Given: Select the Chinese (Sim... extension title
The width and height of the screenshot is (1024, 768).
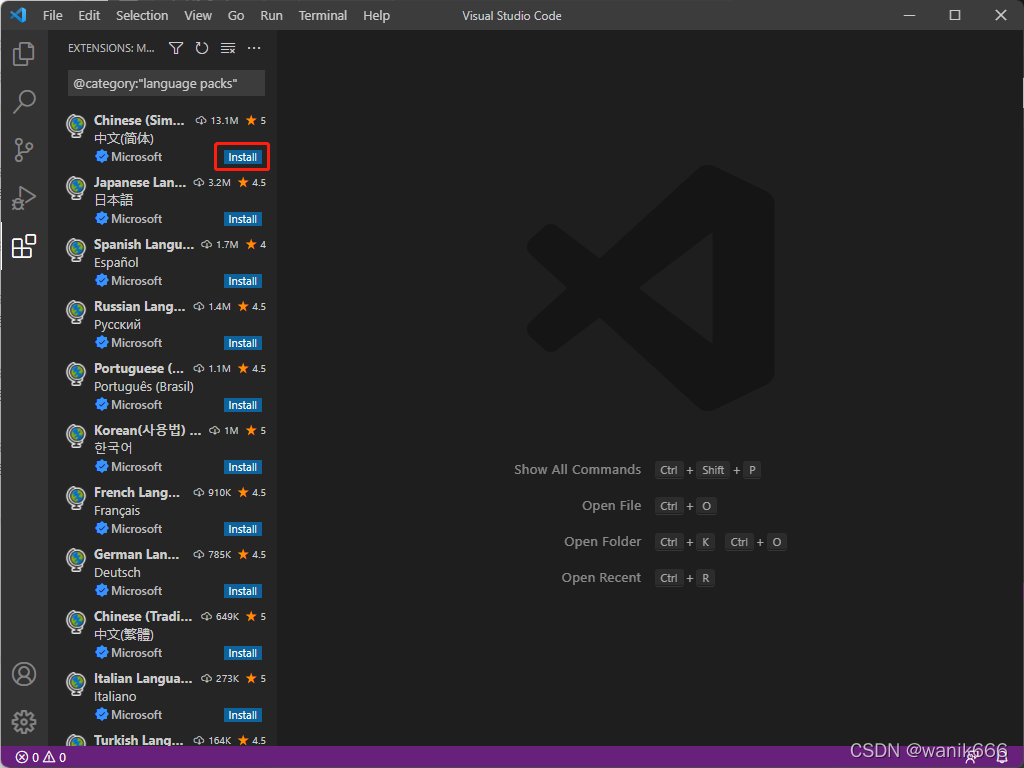Looking at the screenshot, I should click(x=139, y=120).
